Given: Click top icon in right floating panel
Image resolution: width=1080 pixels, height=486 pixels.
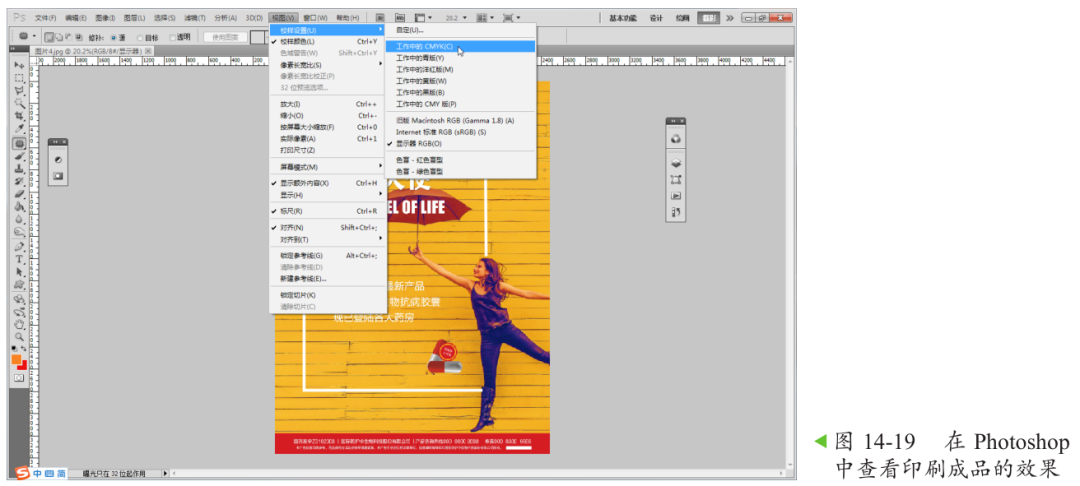Looking at the screenshot, I should [676, 139].
